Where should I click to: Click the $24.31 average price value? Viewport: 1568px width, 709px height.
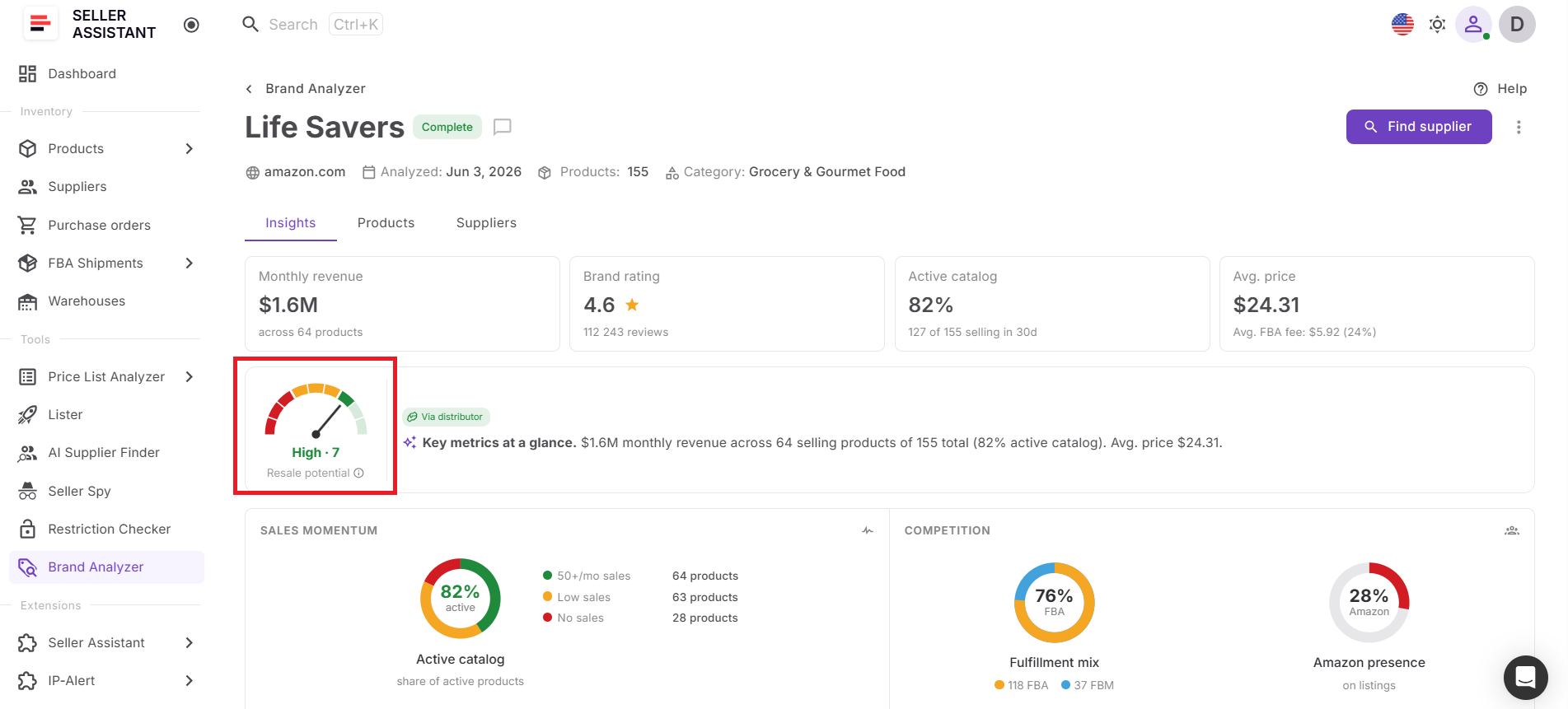1266,305
